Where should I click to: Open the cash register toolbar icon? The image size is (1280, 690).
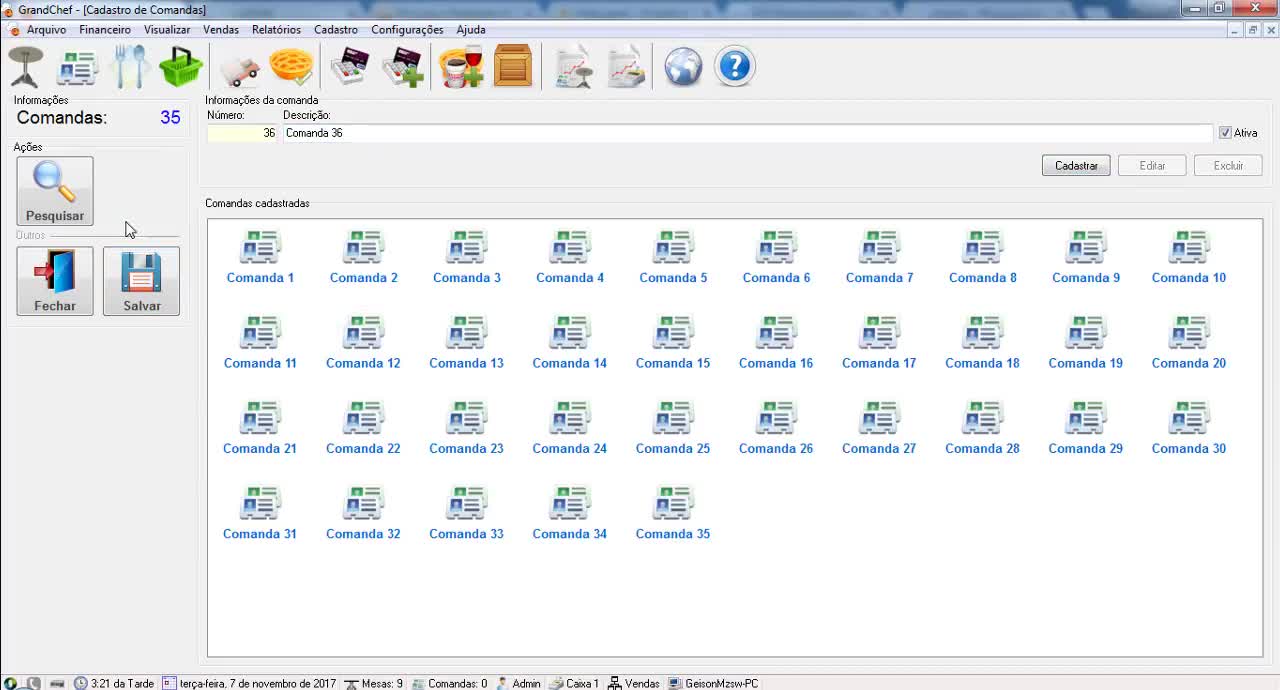349,67
